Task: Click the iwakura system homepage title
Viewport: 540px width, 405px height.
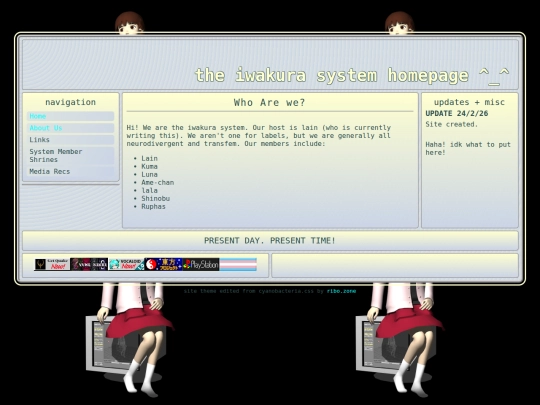Action: [352, 75]
